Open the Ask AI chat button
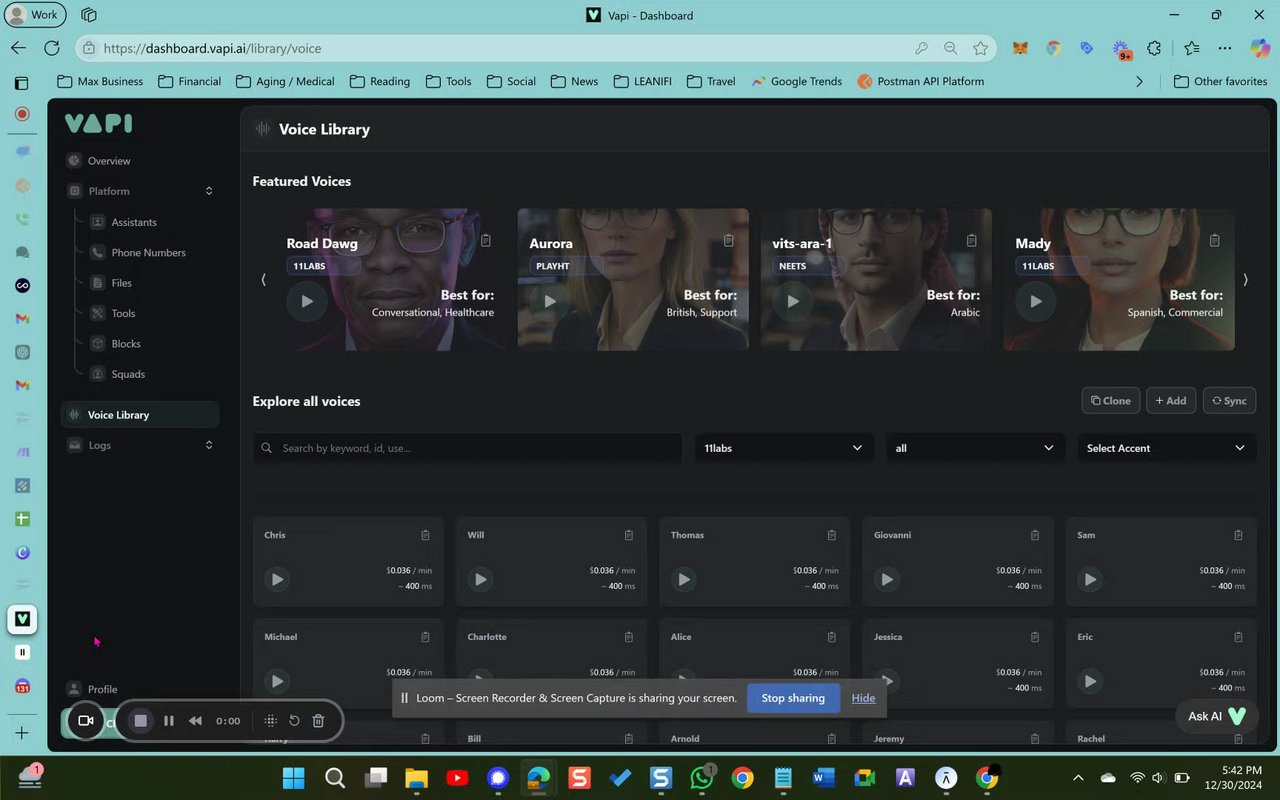The width and height of the screenshot is (1280, 800). point(1215,716)
